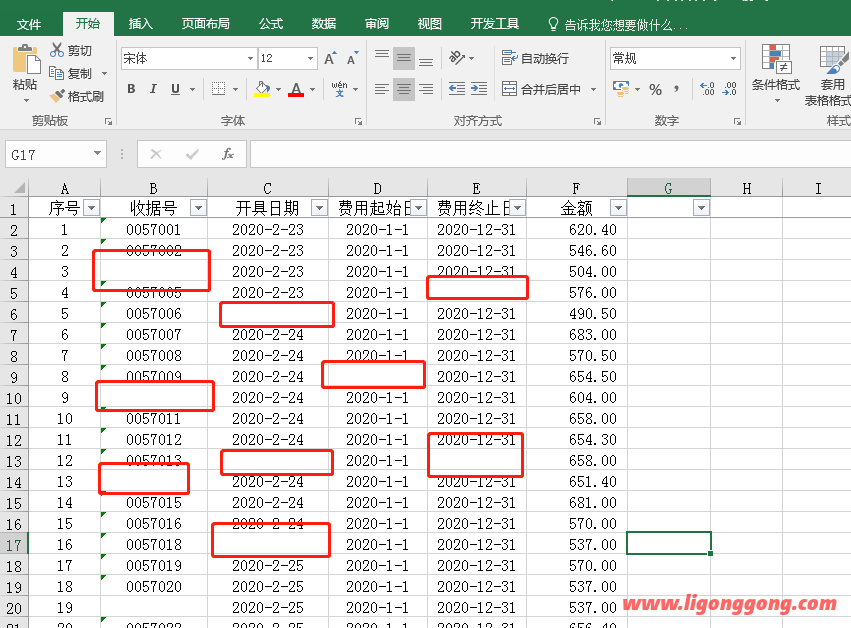Open the fill color dropdown arrow

tap(278, 90)
